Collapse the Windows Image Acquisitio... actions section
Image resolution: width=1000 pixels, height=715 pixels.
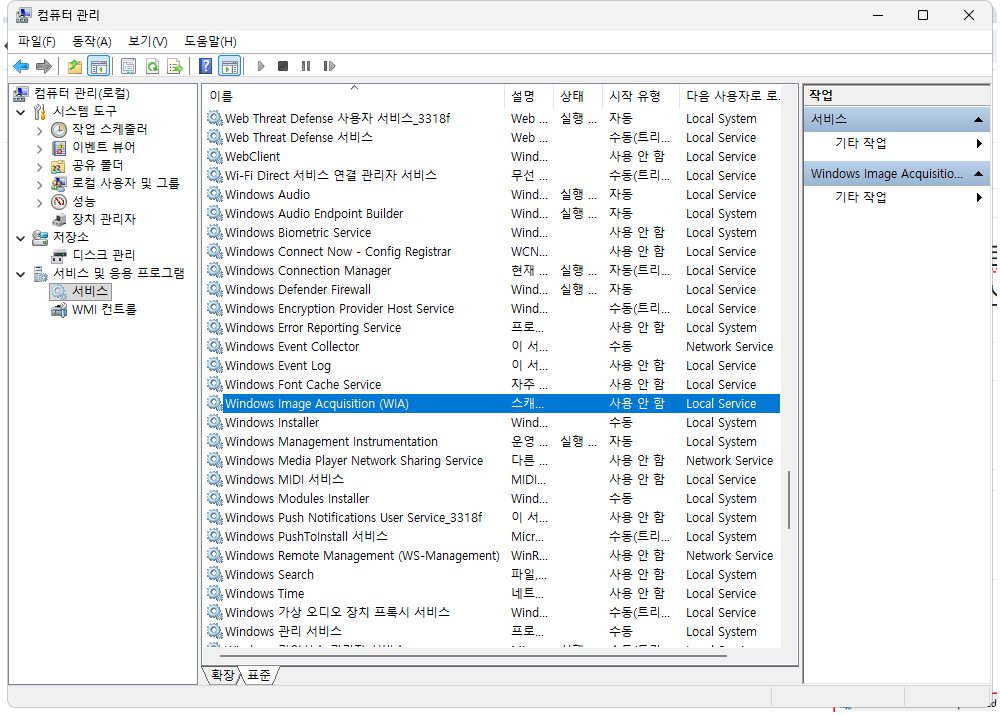click(x=978, y=174)
